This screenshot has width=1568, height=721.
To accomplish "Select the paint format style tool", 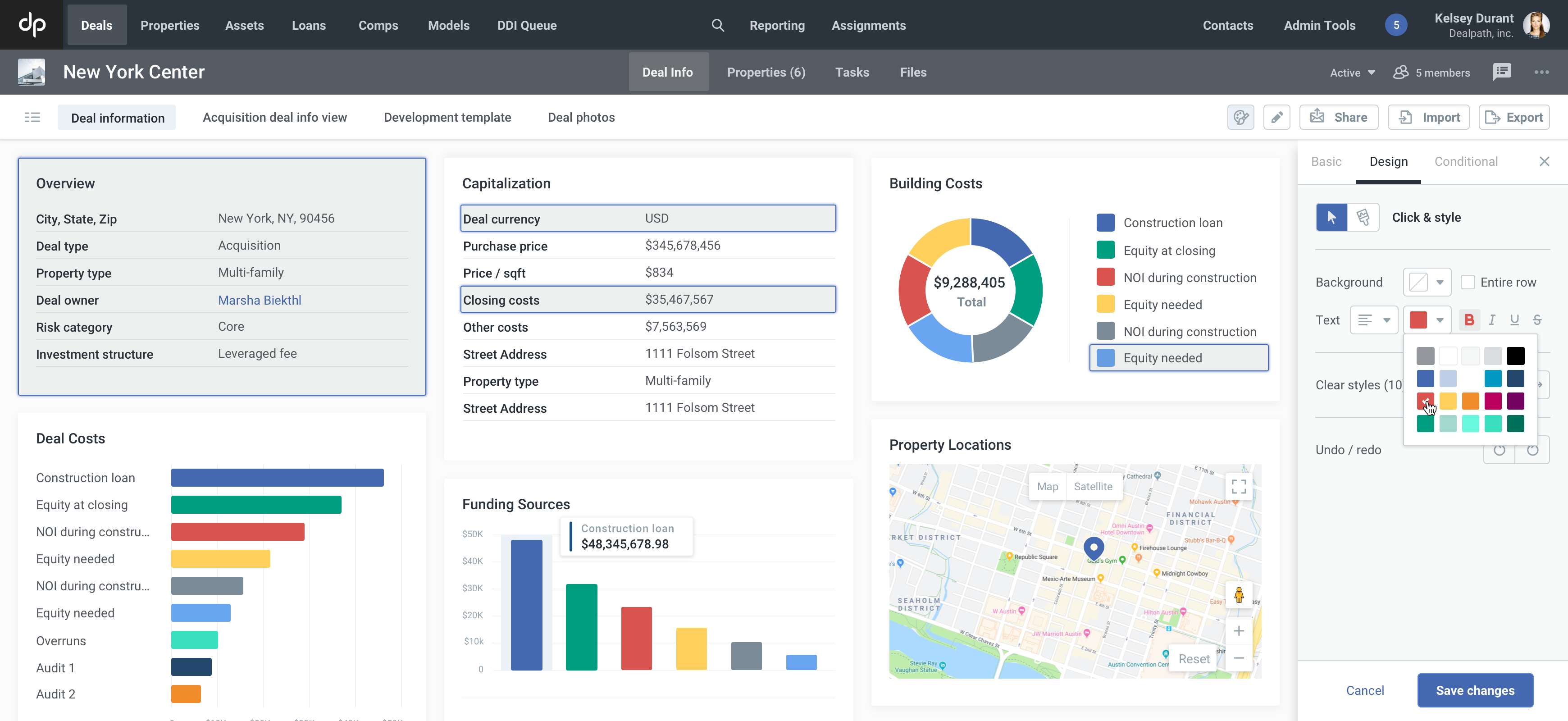I will tap(1363, 217).
